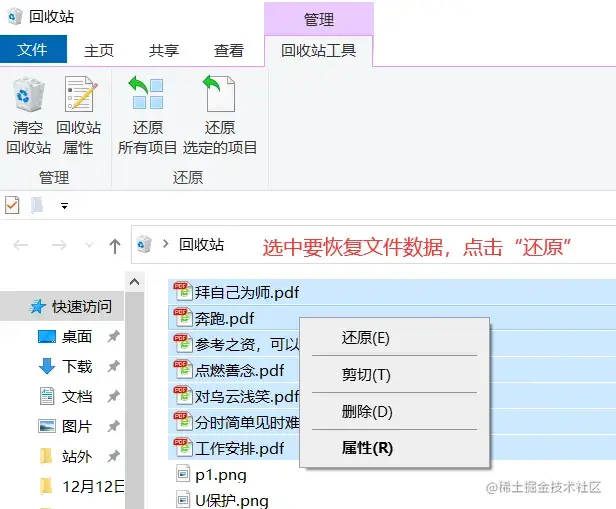This screenshot has width=616, height=509.
Task: Click the forward navigation arrow
Action: 59,245
